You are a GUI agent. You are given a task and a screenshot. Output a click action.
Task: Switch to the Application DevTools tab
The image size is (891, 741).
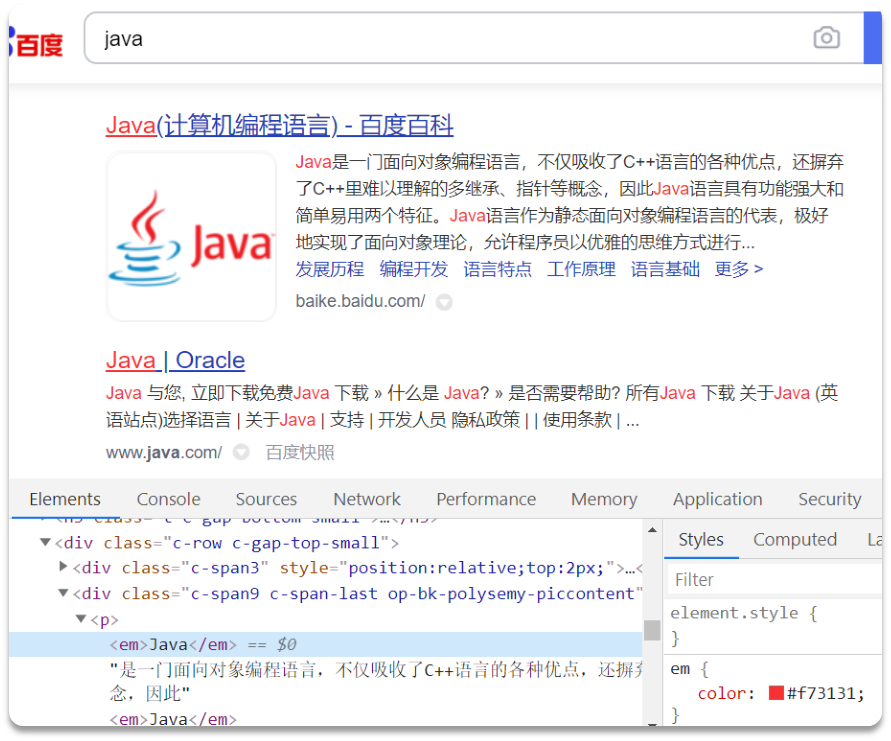(718, 499)
